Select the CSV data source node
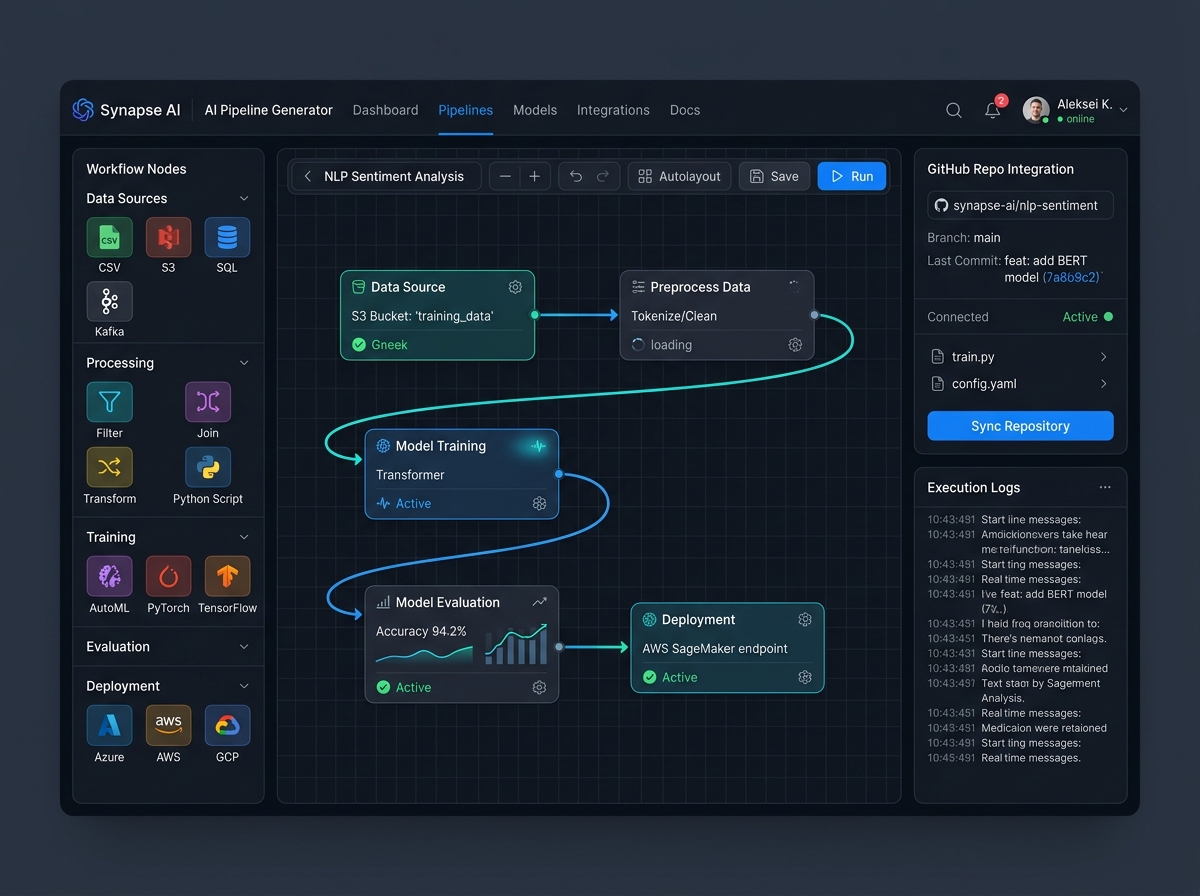The image size is (1200, 896). point(109,238)
